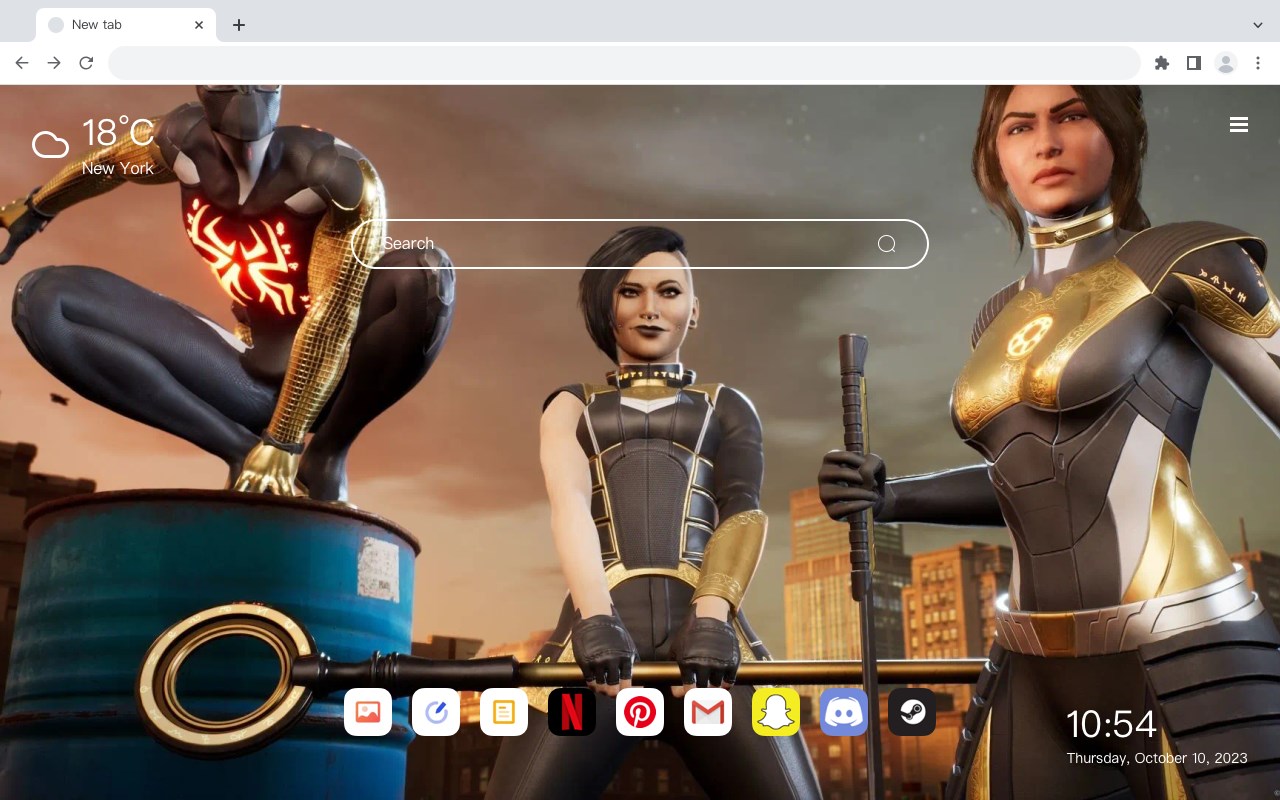Open the blue to-do checkmark shortcut

point(436,712)
